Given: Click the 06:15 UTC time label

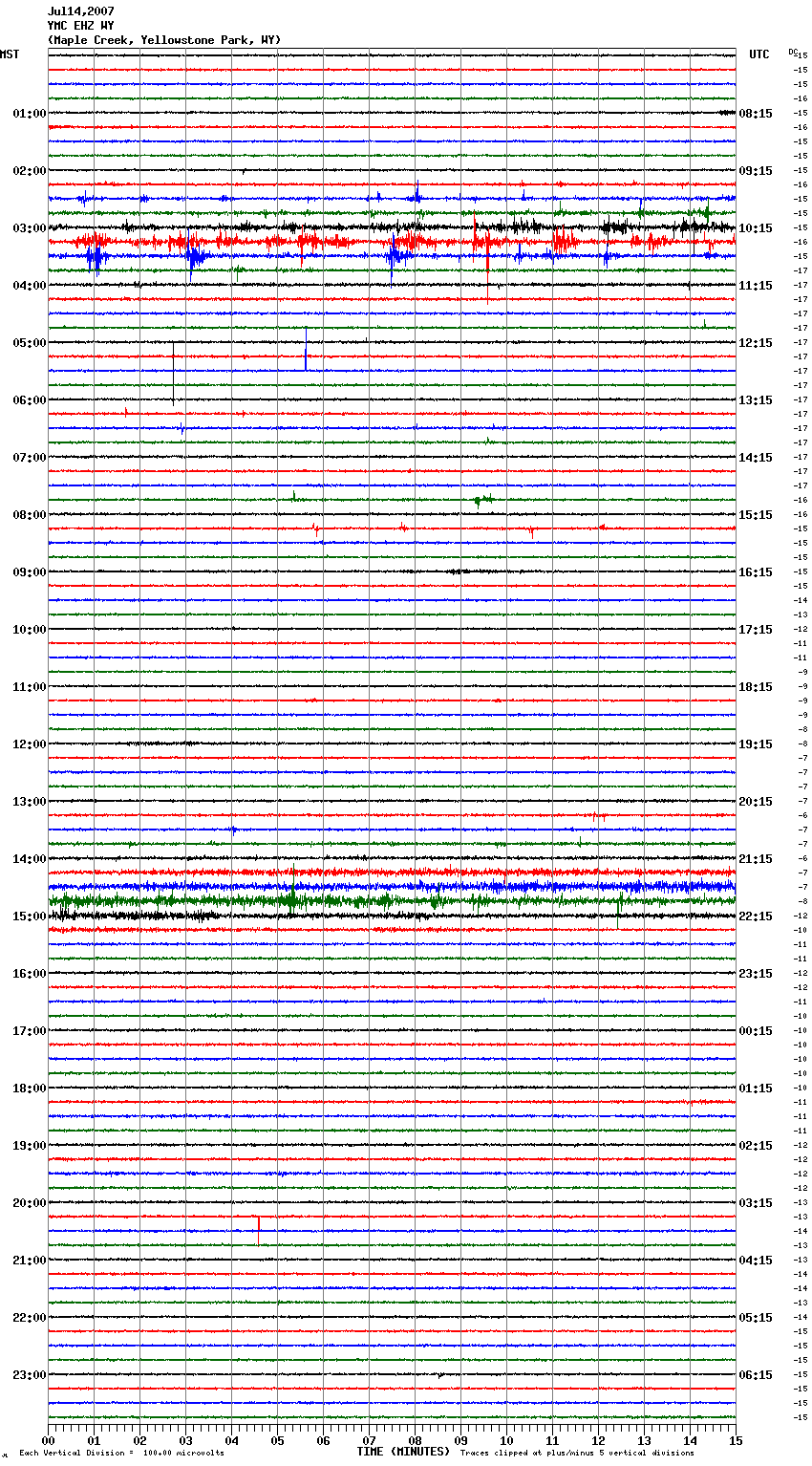Looking at the screenshot, I should point(756,1375).
